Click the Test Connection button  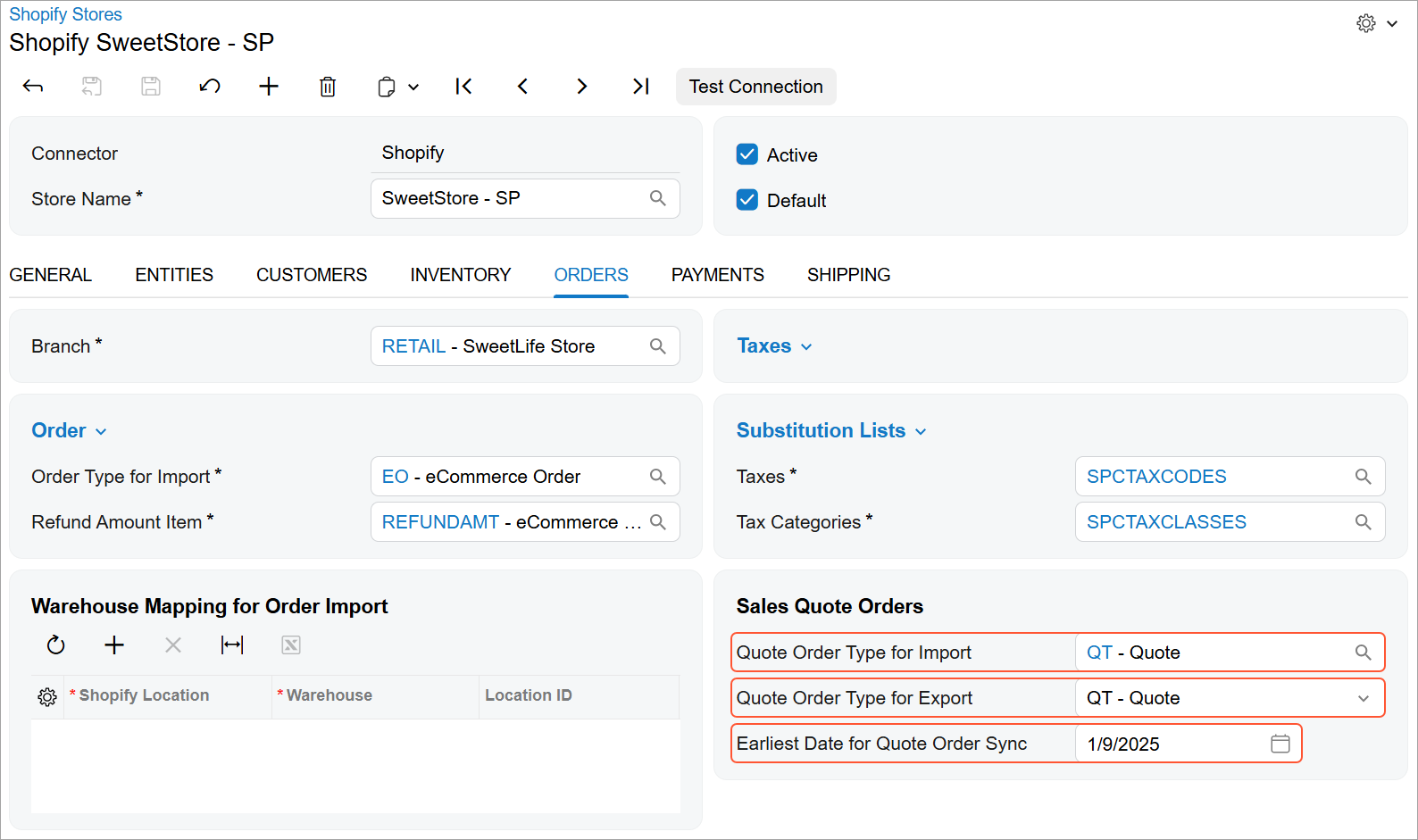756,87
